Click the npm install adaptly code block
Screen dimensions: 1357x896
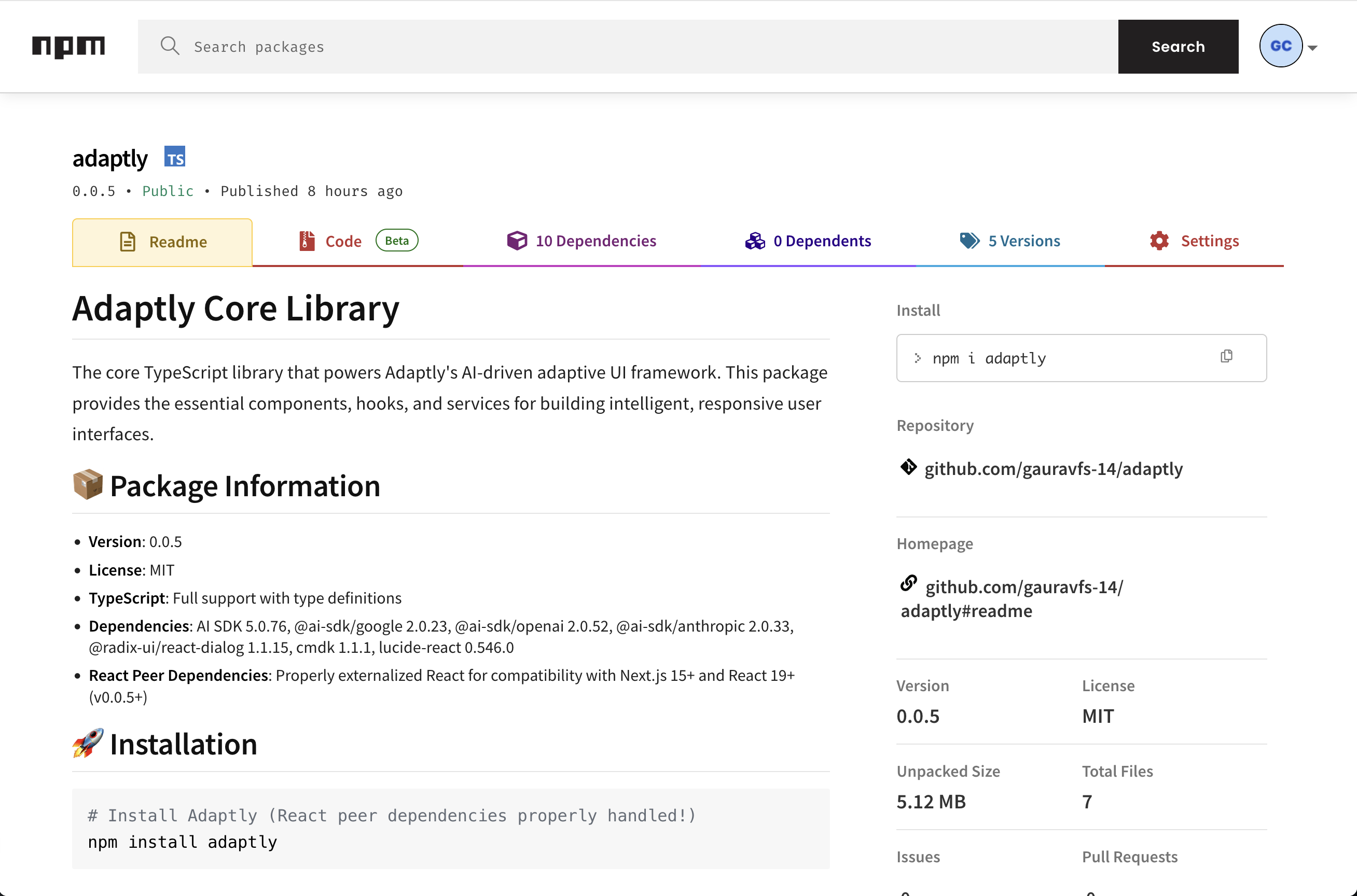click(450, 829)
